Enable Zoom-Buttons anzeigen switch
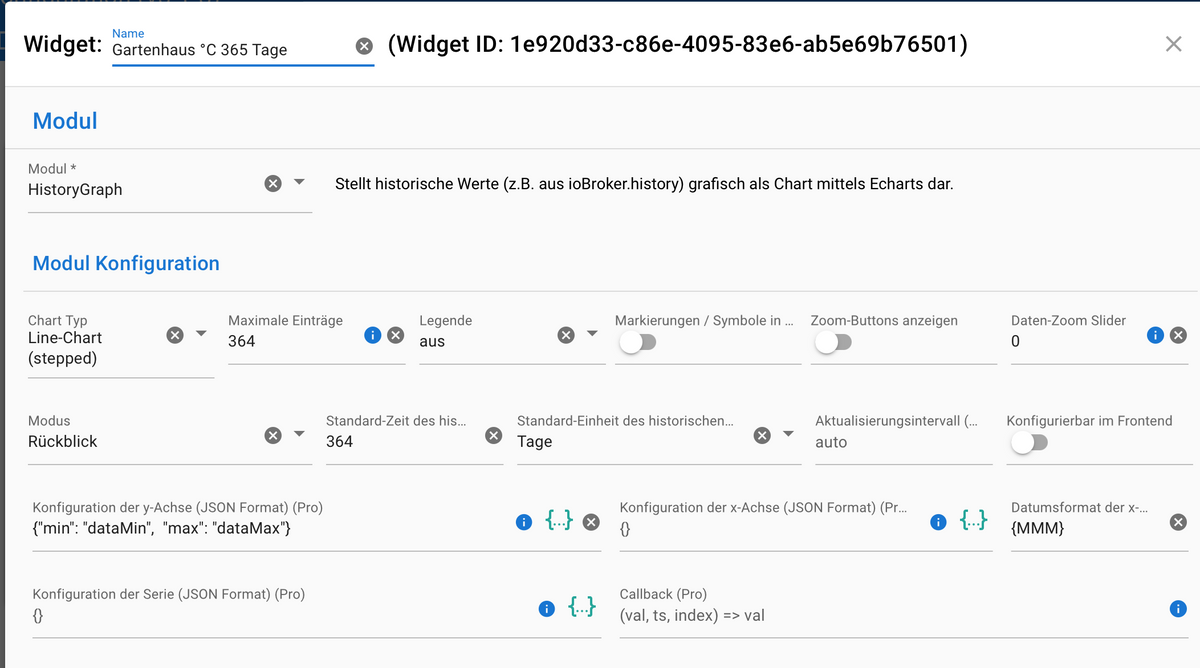The width and height of the screenshot is (1200, 668). click(x=831, y=343)
